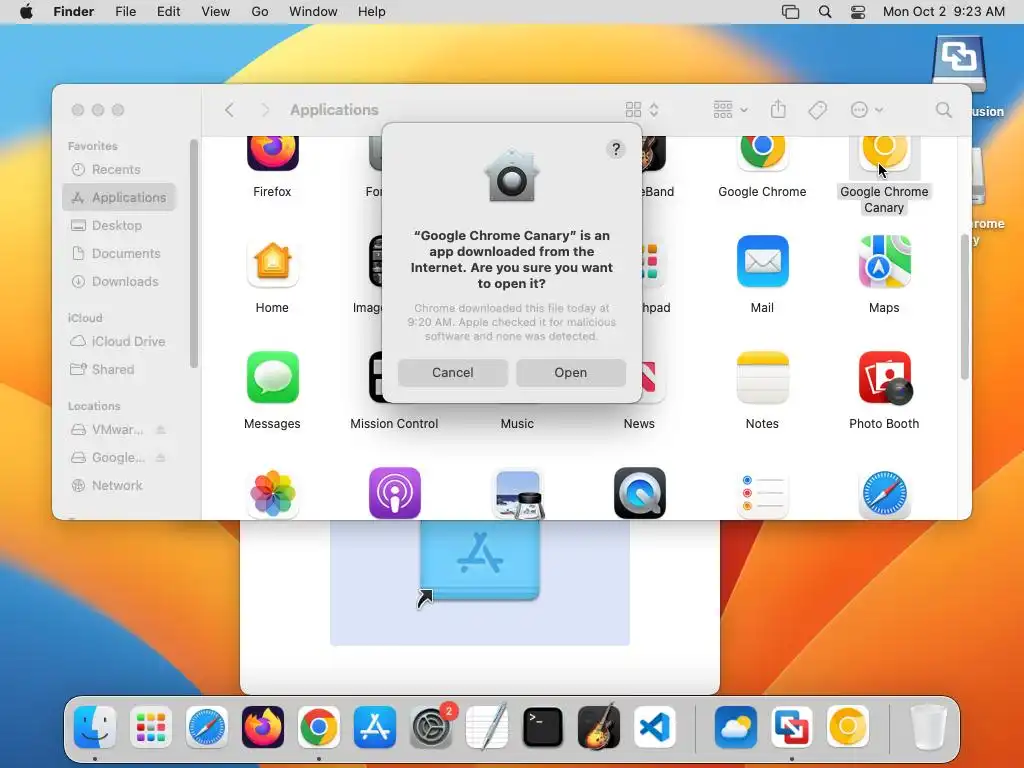Open the Trash in the Dock
The image size is (1024, 768).
pyautogui.click(x=928, y=727)
